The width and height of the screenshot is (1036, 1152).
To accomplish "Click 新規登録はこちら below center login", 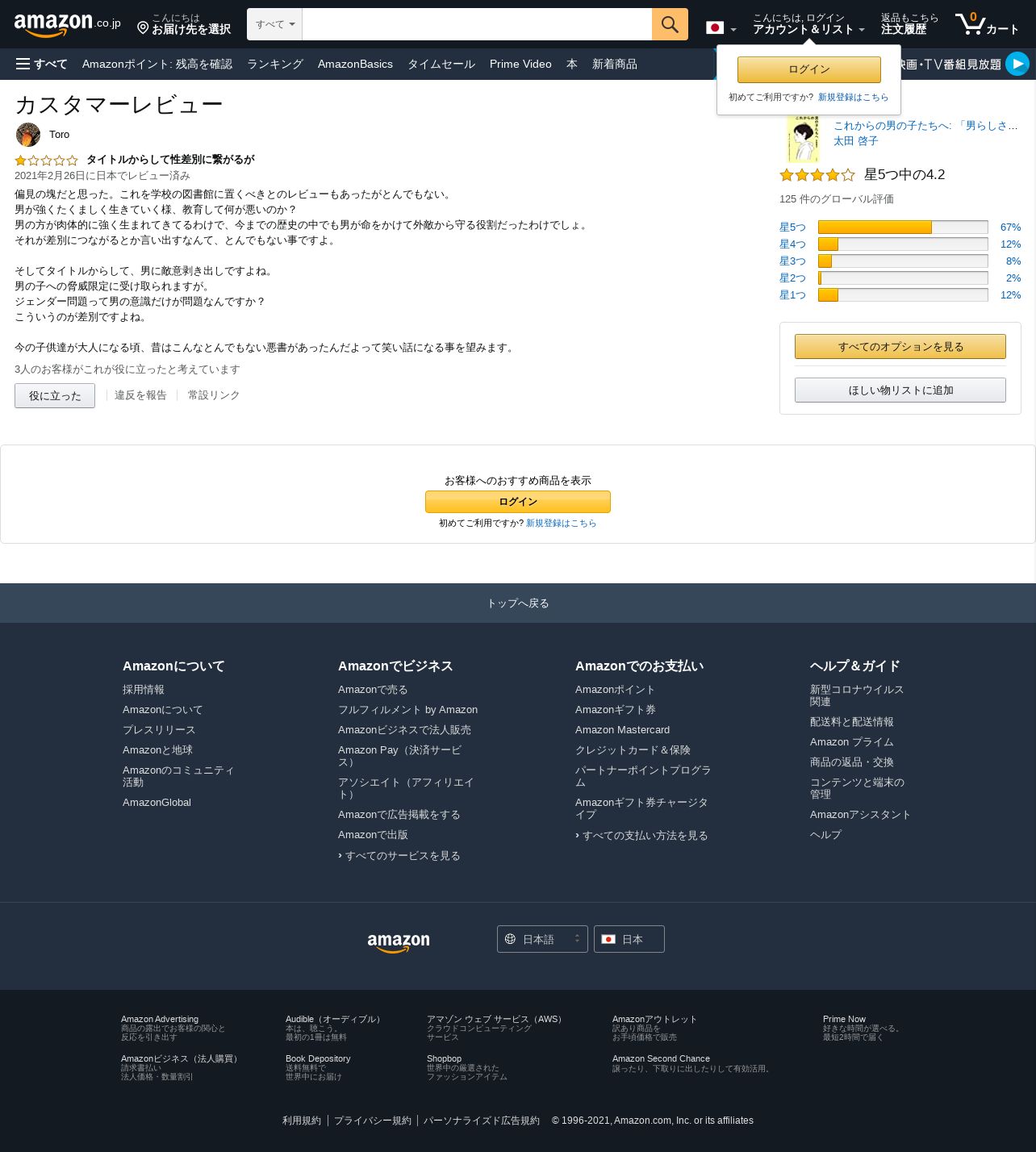I will (562, 524).
